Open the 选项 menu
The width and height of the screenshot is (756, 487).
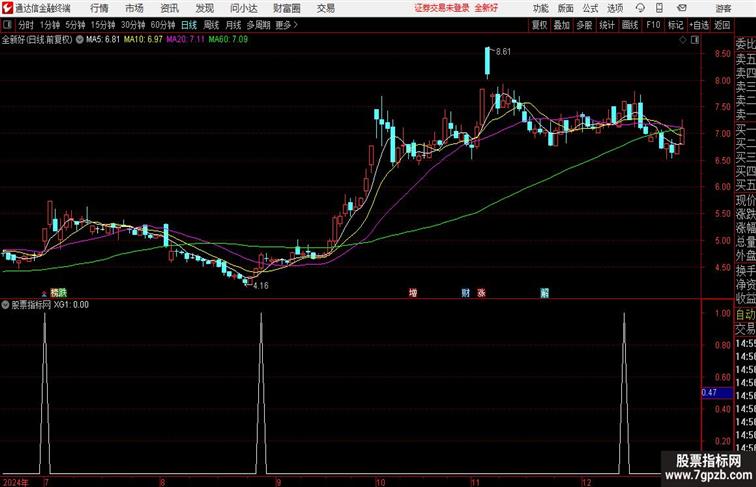point(615,8)
